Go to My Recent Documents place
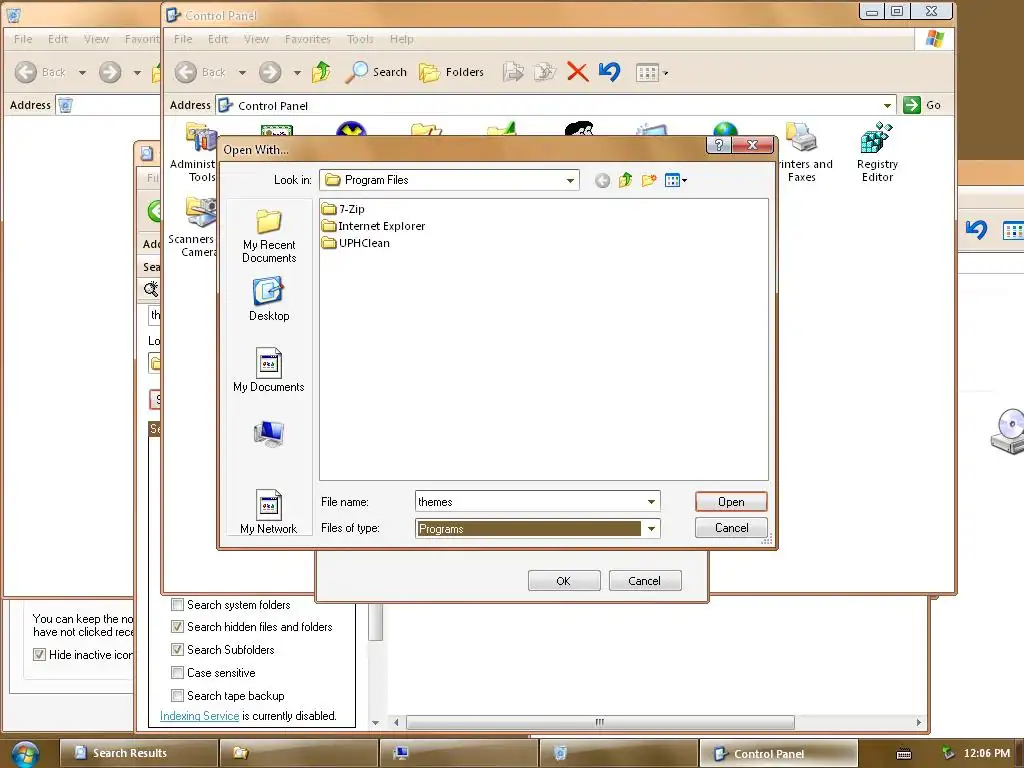 click(x=269, y=236)
